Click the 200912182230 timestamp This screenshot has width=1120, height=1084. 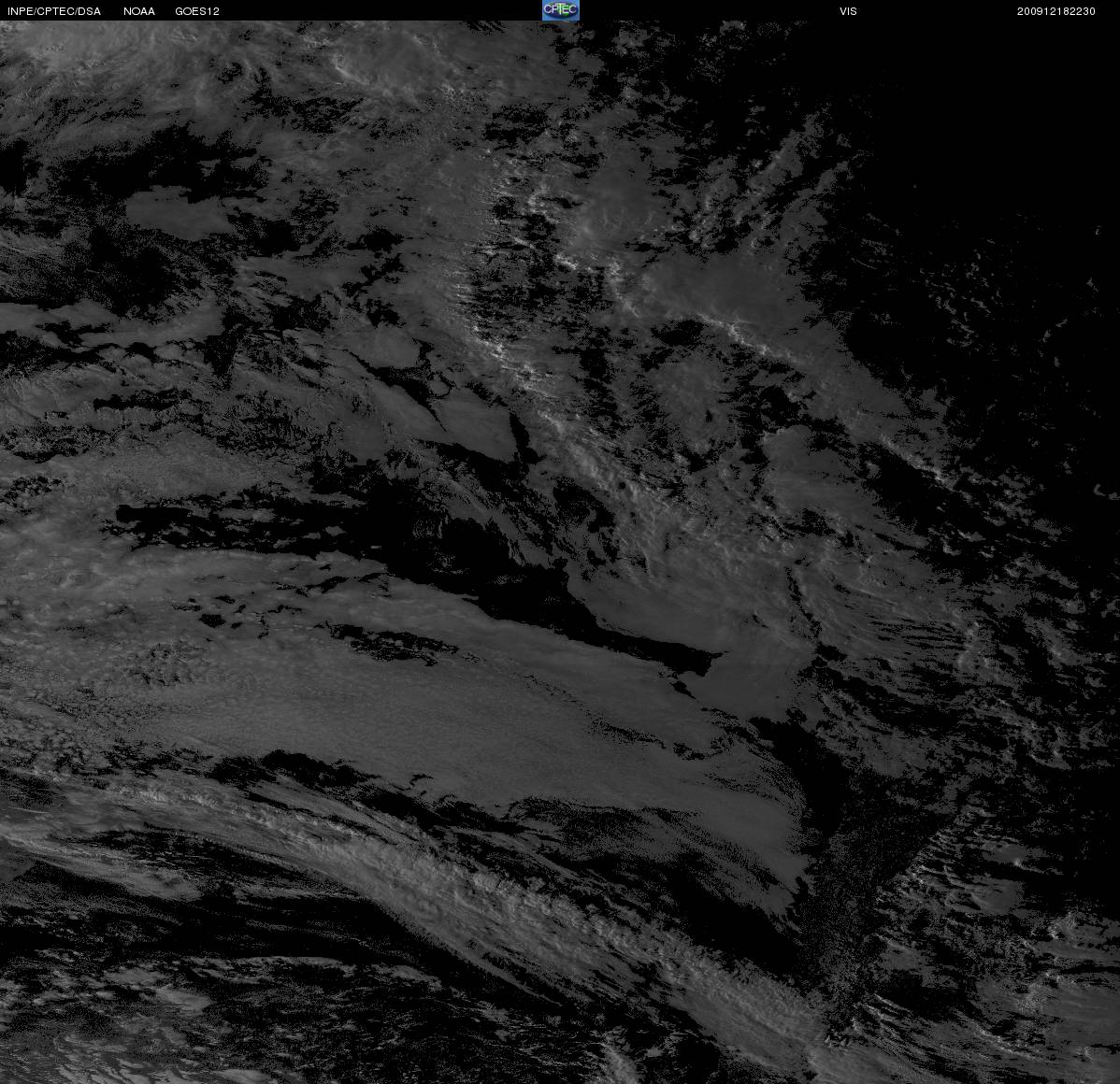coord(1056,11)
